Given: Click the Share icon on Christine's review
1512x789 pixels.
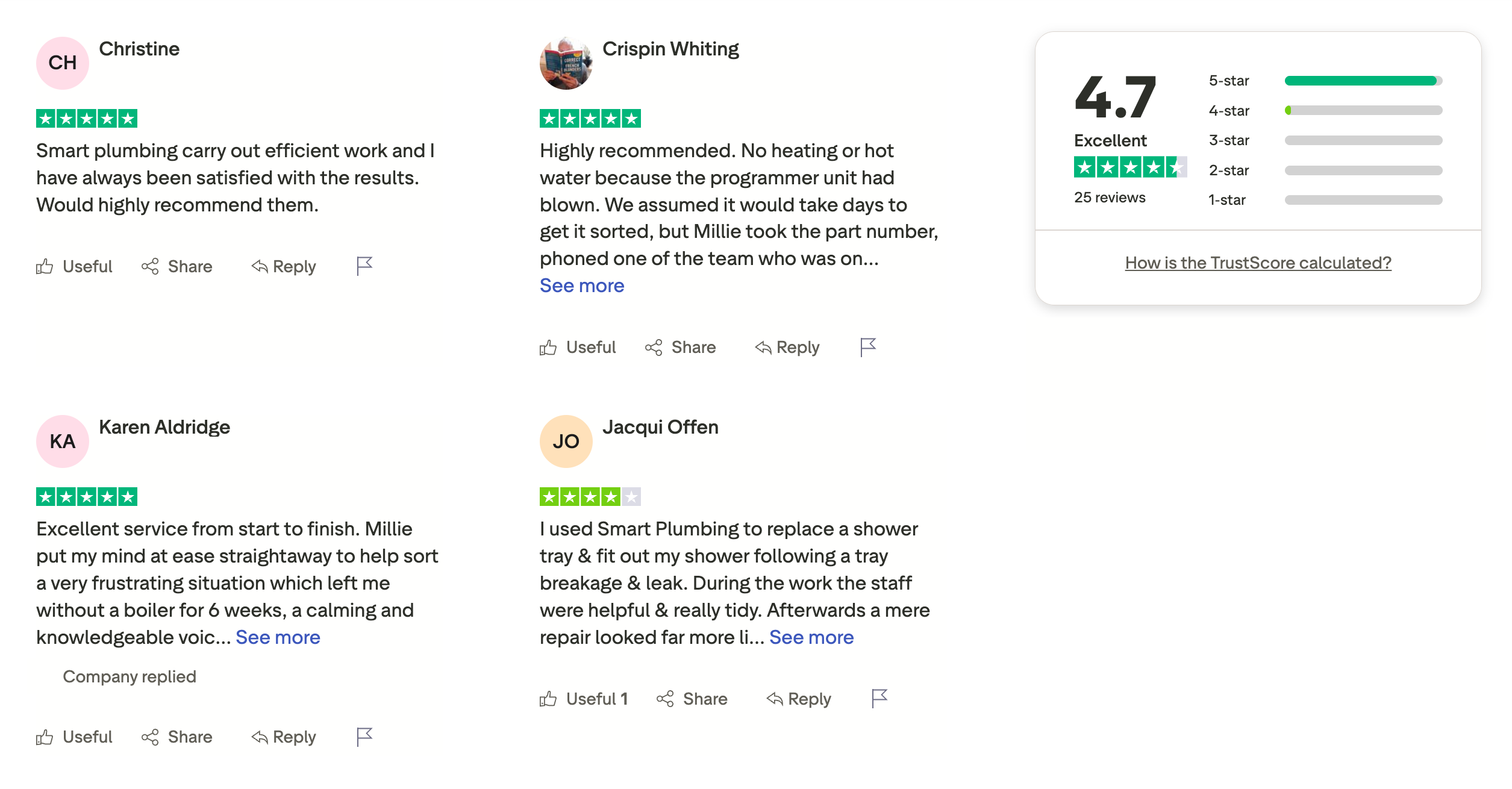Looking at the screenshot, I should (151, 266).
